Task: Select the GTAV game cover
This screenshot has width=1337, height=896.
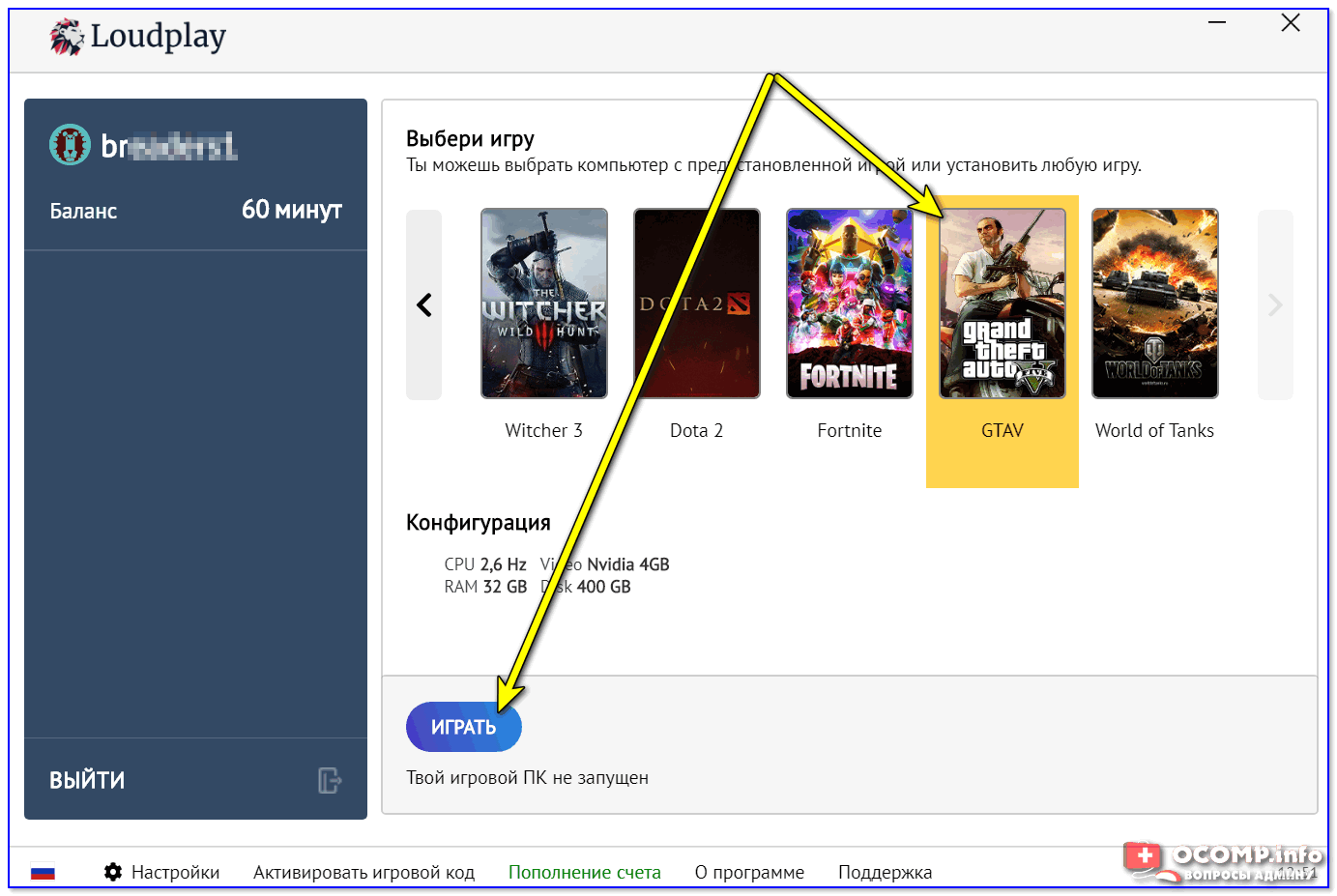Action: 1002,303
